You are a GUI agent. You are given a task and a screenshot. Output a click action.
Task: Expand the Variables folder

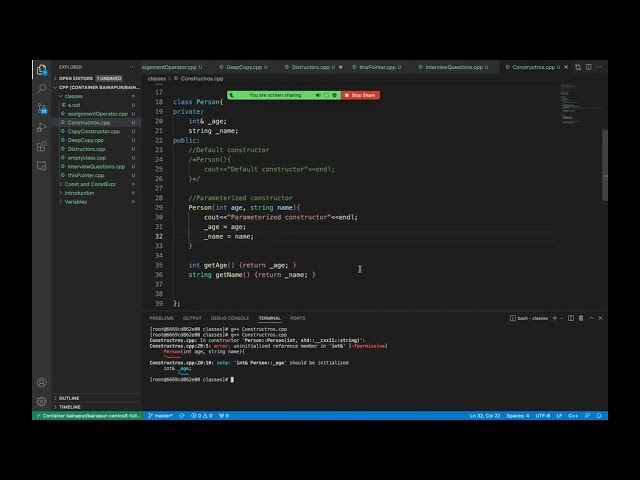coord(97,202)
